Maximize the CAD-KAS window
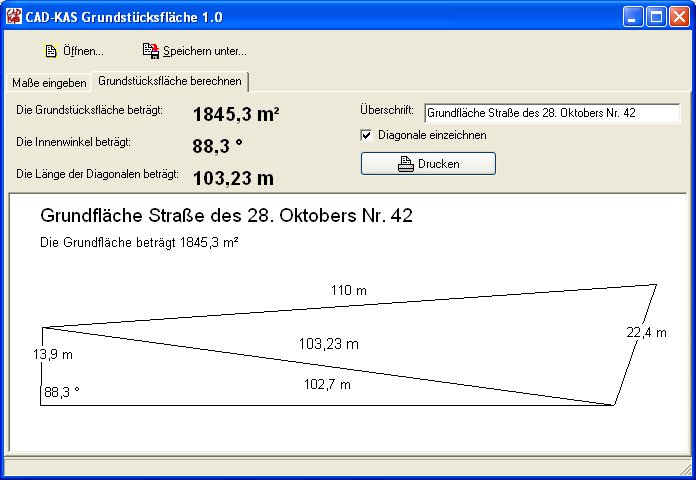 coord(656,17)
